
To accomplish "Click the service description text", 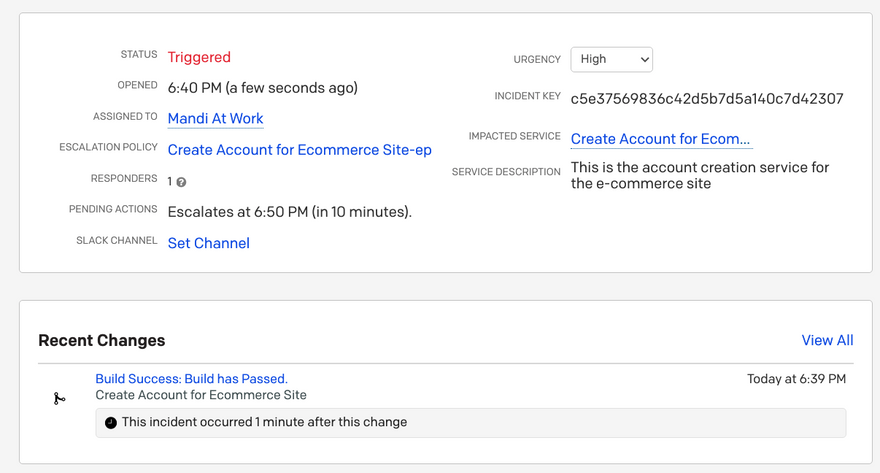I will [699, 175].
